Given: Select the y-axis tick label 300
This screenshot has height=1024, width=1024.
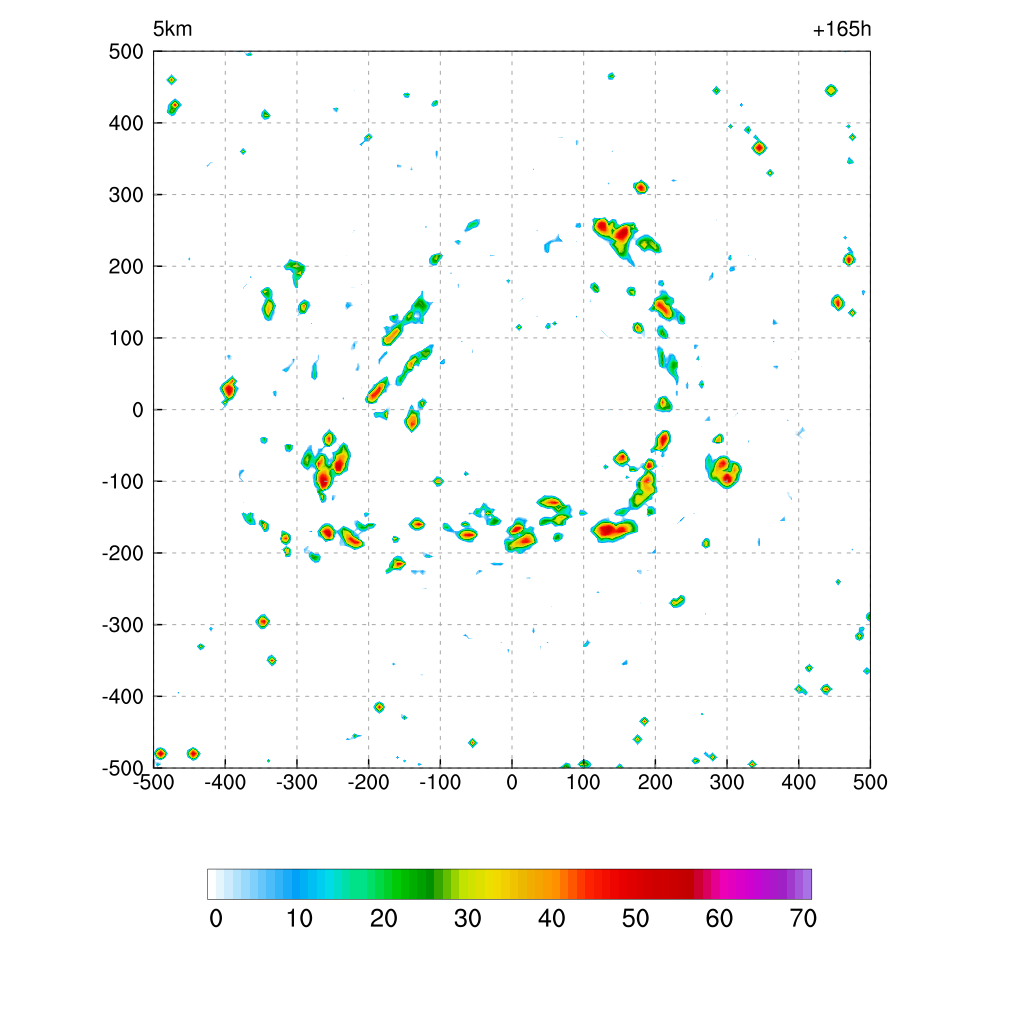Looking at the screenshot, I should click(x=126, y=195).
